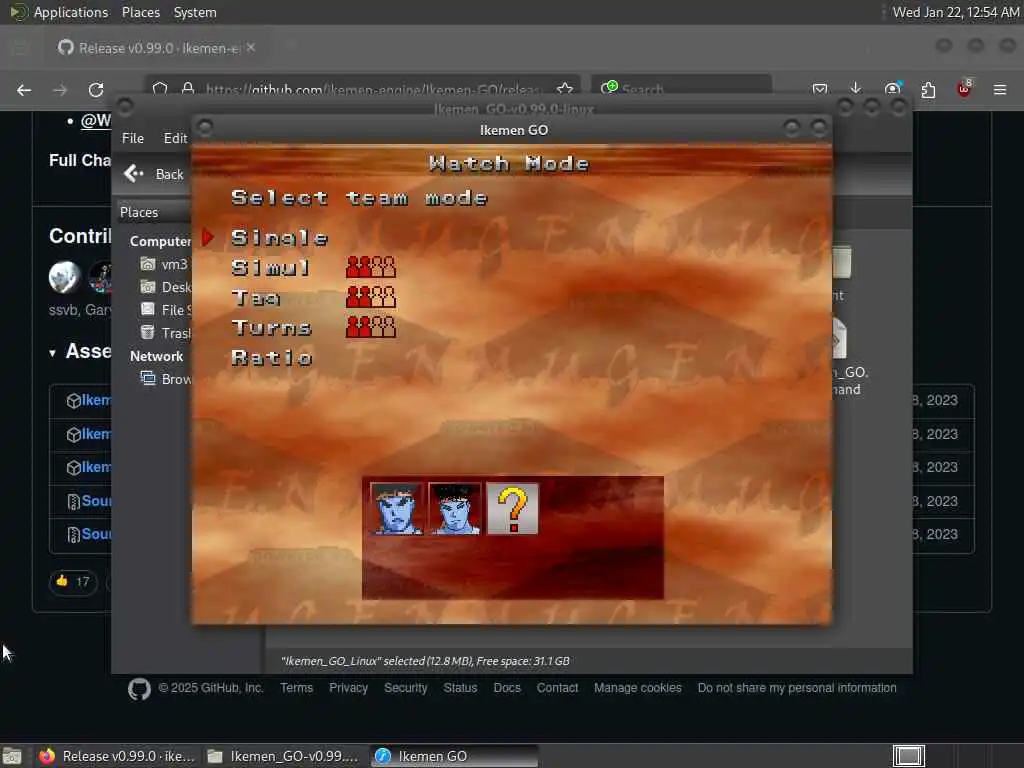Open Do not share my personal information link
The height and width of the screenshot is (768, 1024).
coord(797,688)
